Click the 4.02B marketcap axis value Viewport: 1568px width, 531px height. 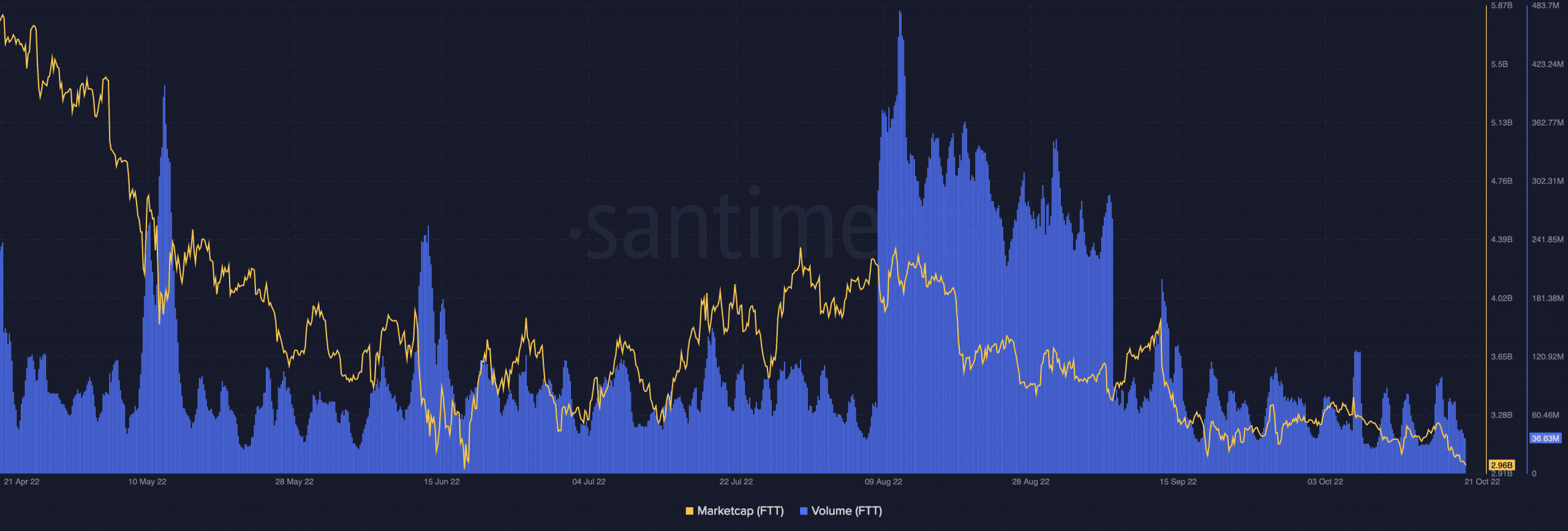1501,298
